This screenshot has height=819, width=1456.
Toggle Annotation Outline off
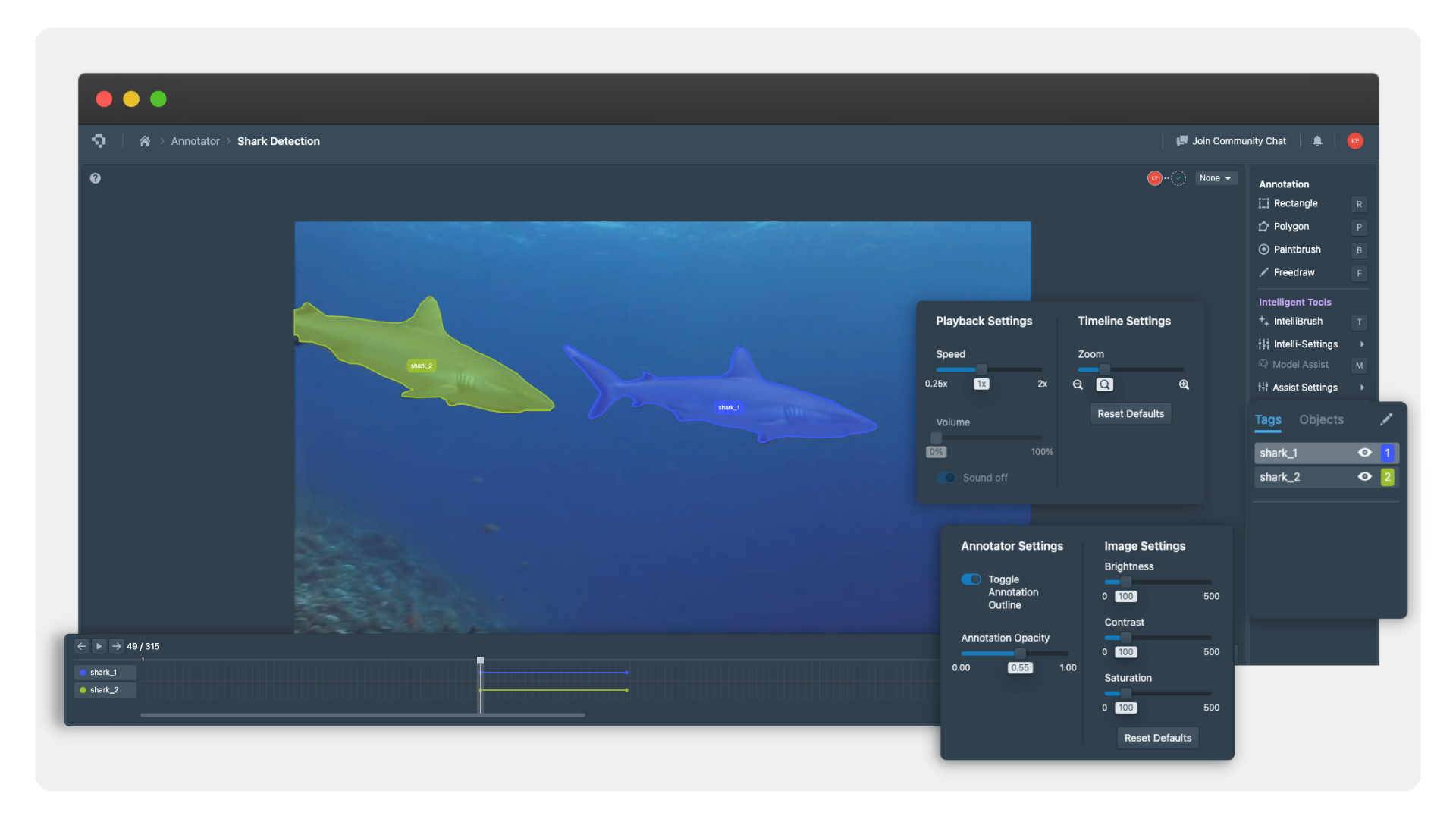click(x=972, y=579)
